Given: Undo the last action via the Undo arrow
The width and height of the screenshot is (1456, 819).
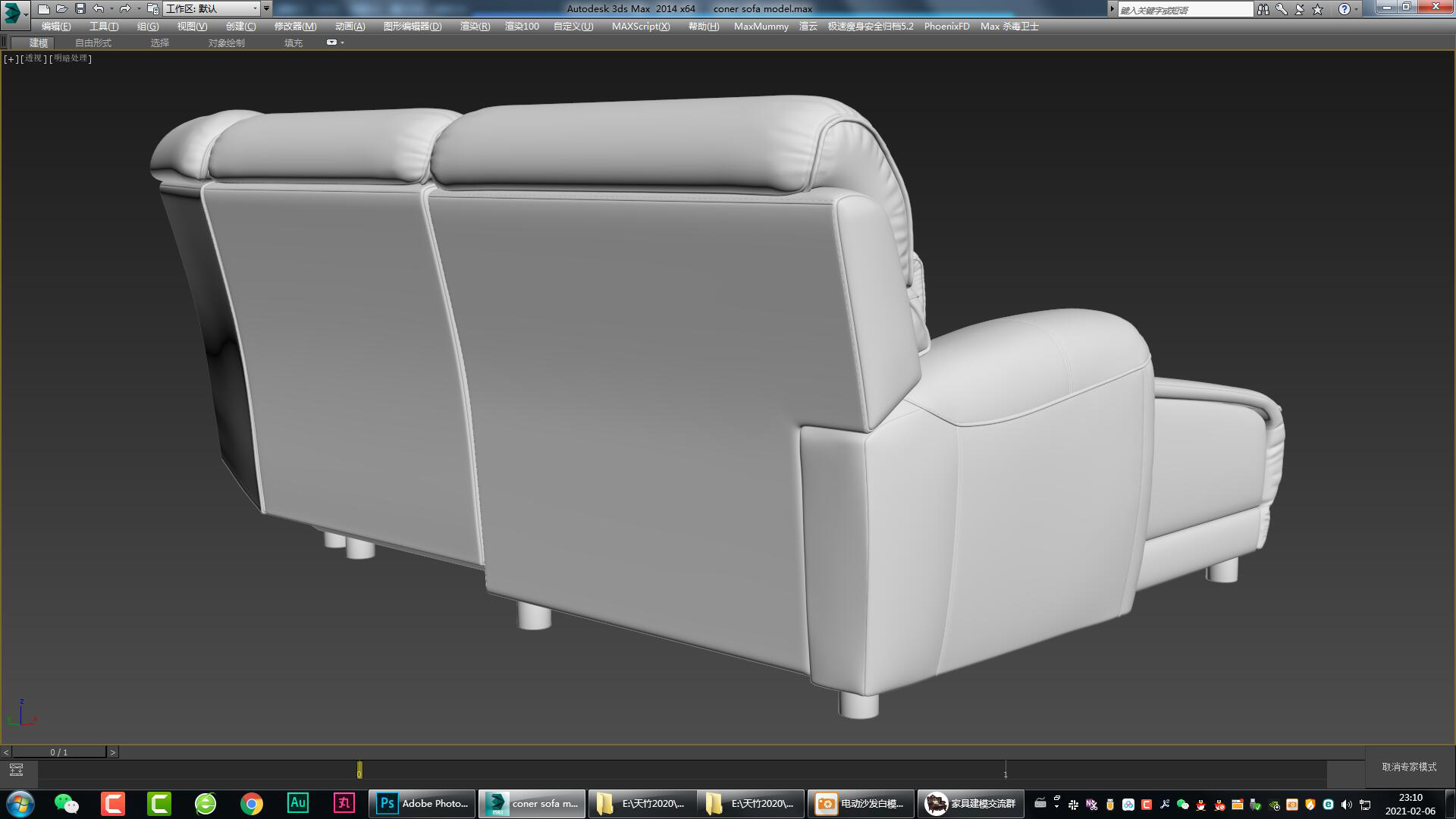Looking at the screenshot, I should pyautogui.click(x=99, y=8).
